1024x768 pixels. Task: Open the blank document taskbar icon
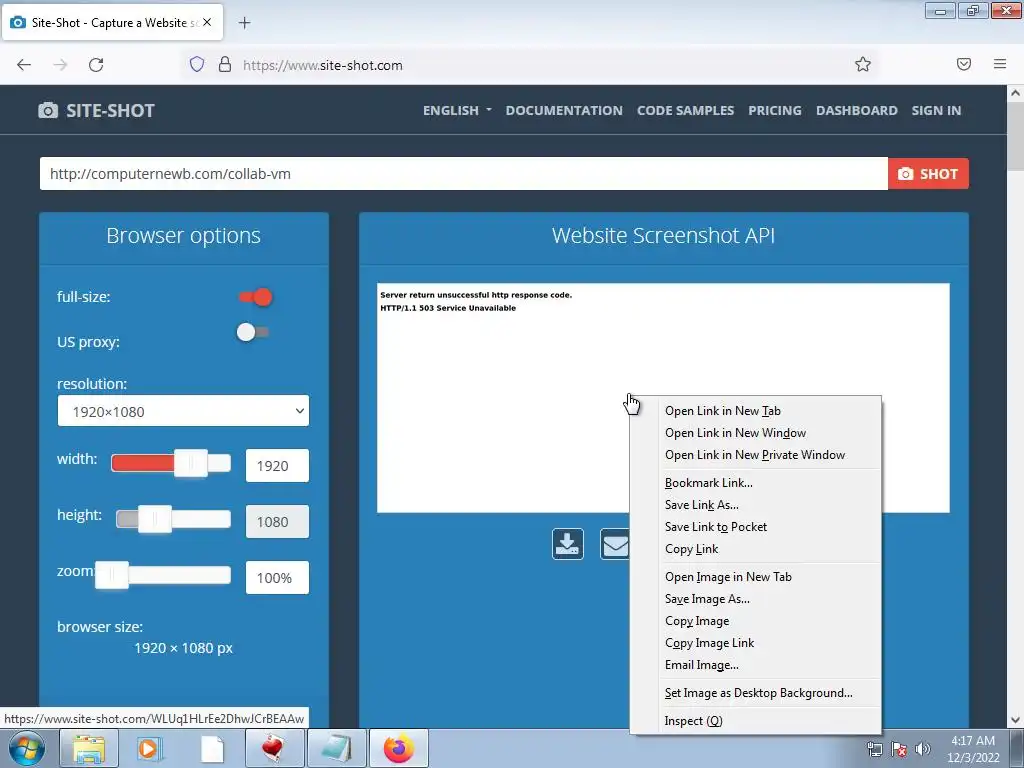click(212, 748)
